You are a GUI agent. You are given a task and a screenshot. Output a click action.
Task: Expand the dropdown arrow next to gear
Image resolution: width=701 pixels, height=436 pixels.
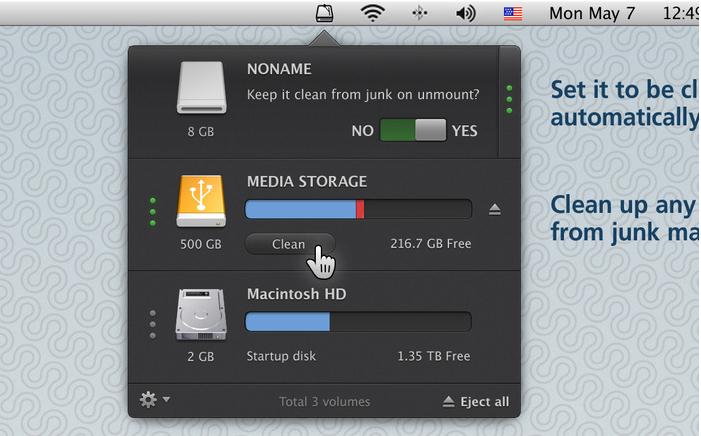pos(166,398)
